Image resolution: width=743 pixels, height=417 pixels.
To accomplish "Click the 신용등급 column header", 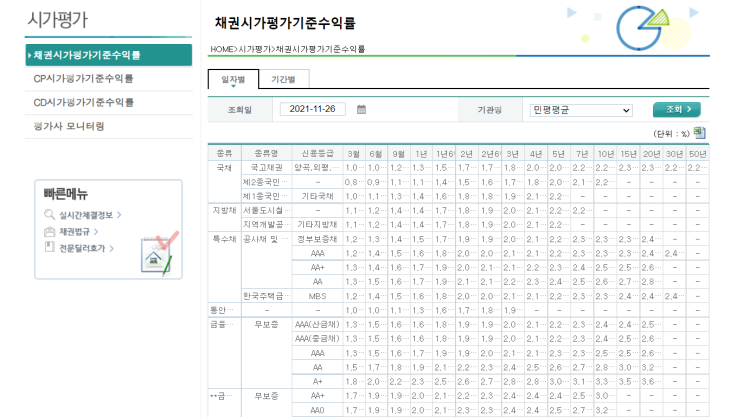I will pyautogui.click(x=317, y=154).
